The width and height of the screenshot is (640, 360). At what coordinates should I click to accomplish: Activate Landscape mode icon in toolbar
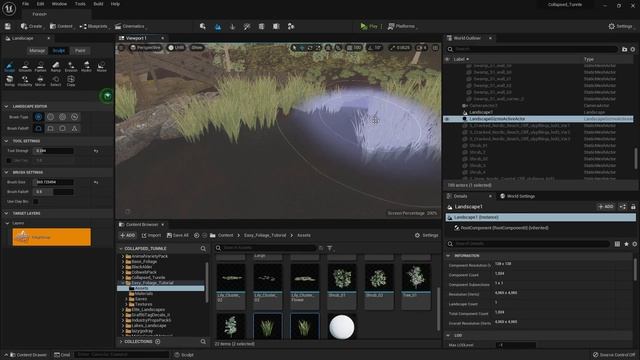tap(218, 27)
